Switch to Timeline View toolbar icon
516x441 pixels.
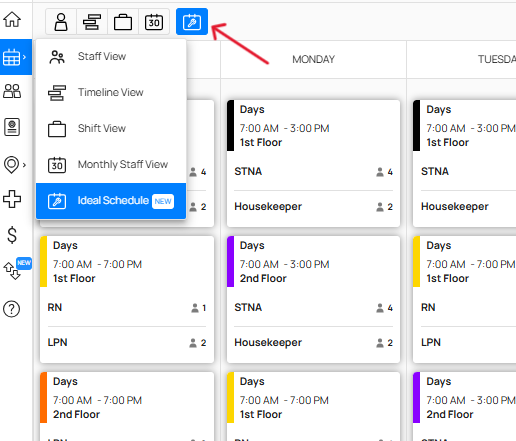pos(92,22)
